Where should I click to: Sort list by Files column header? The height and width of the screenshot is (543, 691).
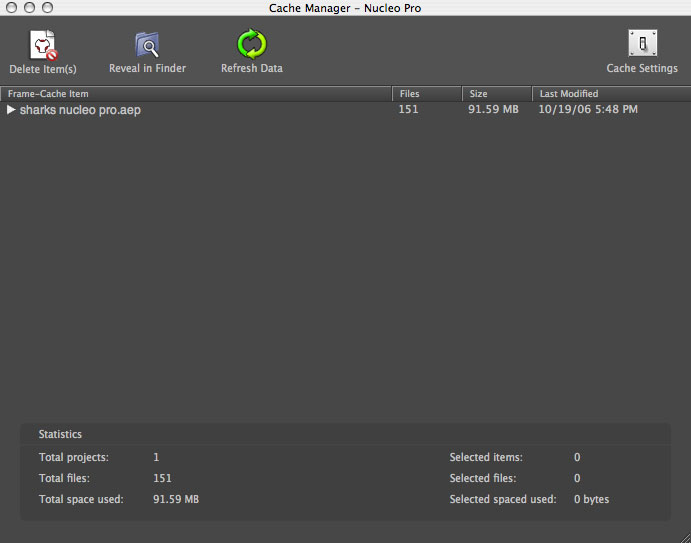point(427,94)
